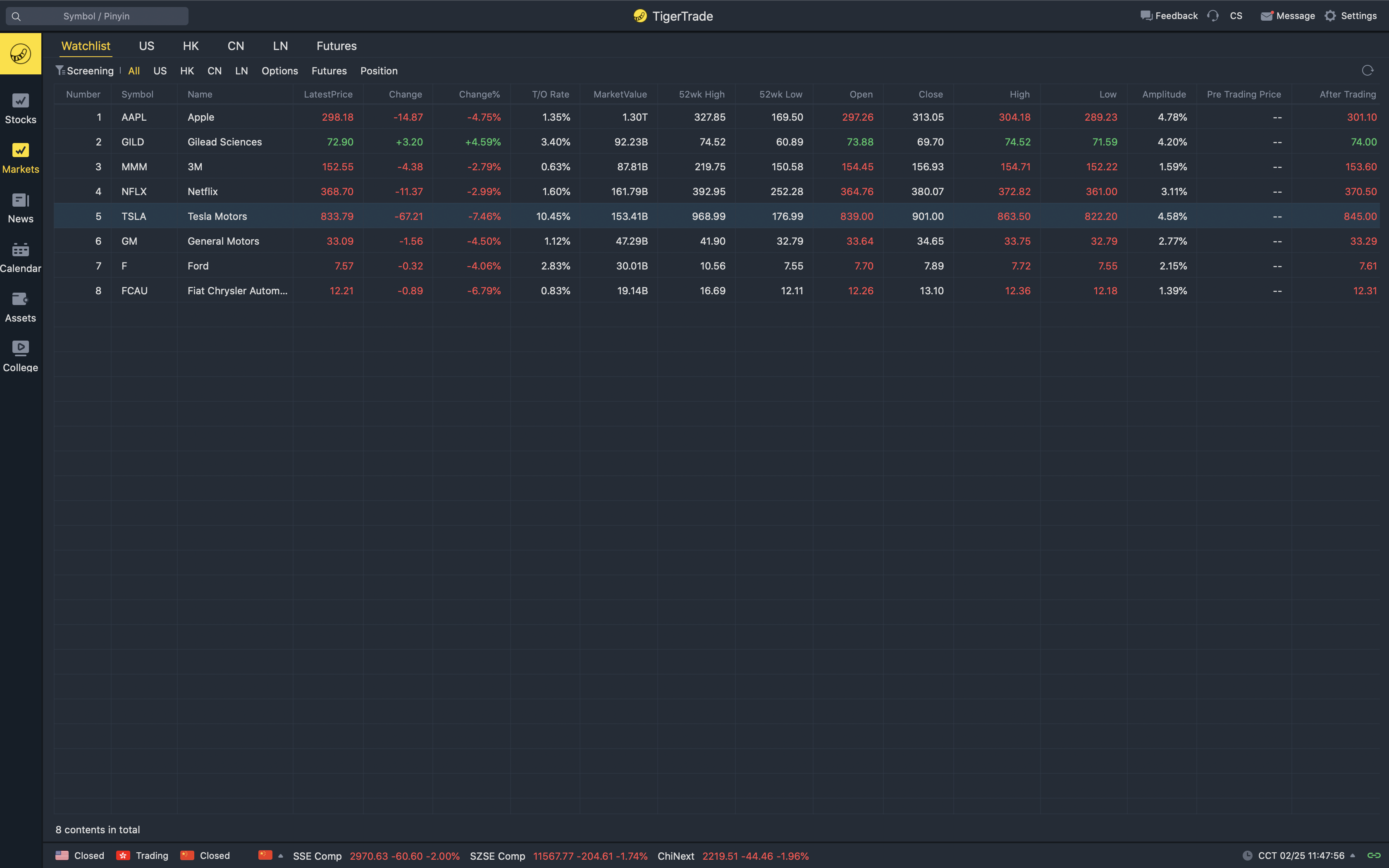The height and width of the screenshot is (868, 1389).
Task: Click the Symbol / Pinyin search field
Action: (96, 16)
